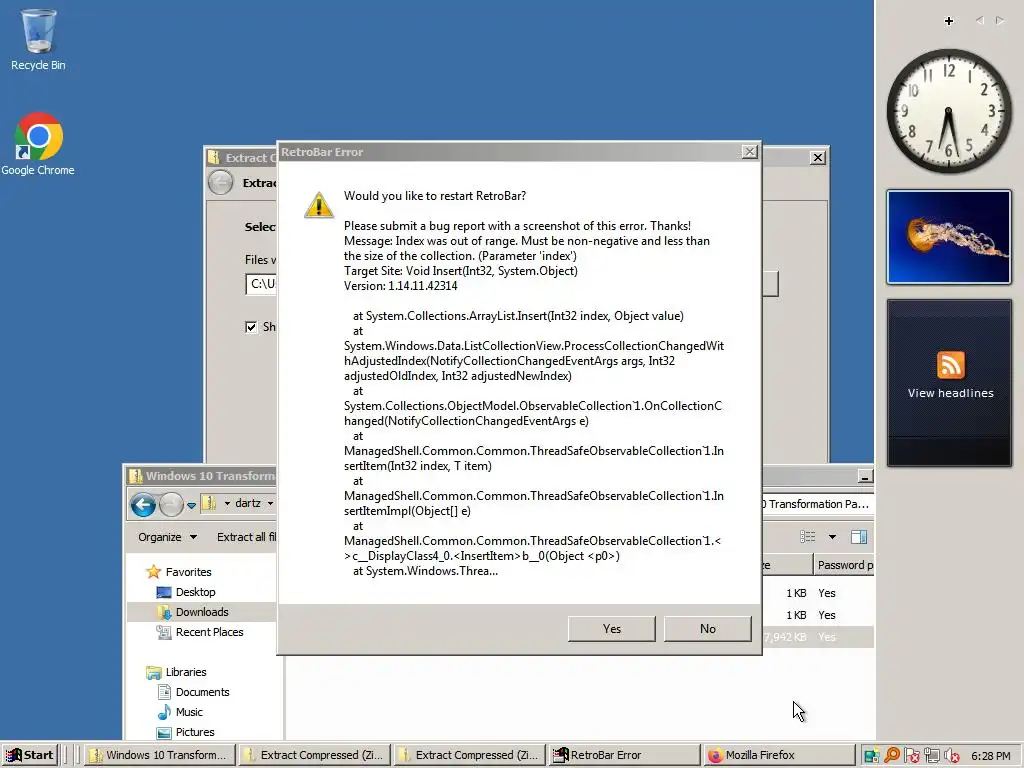
Task: Click the sidebar previous-page arrow
Action: tap(980, 21)
